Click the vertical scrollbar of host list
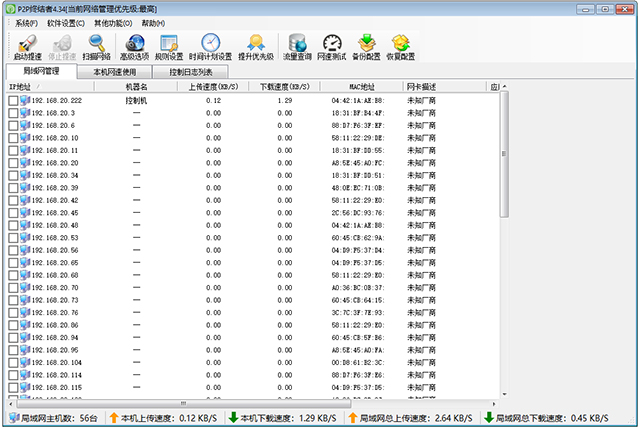Screen dimensions: 640x429 [503, 250]
